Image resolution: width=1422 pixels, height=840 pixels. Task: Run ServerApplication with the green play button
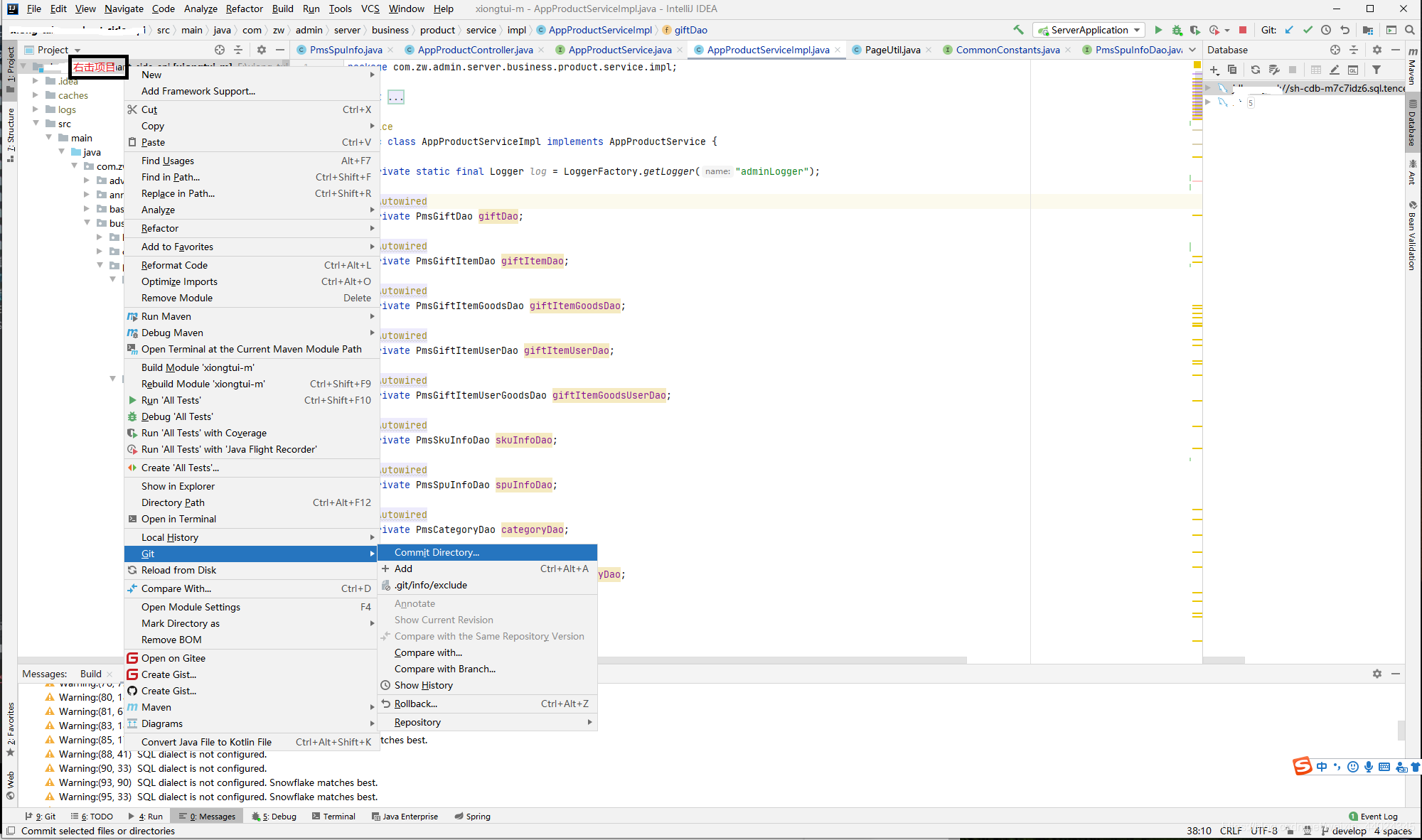coord(1158,30)
